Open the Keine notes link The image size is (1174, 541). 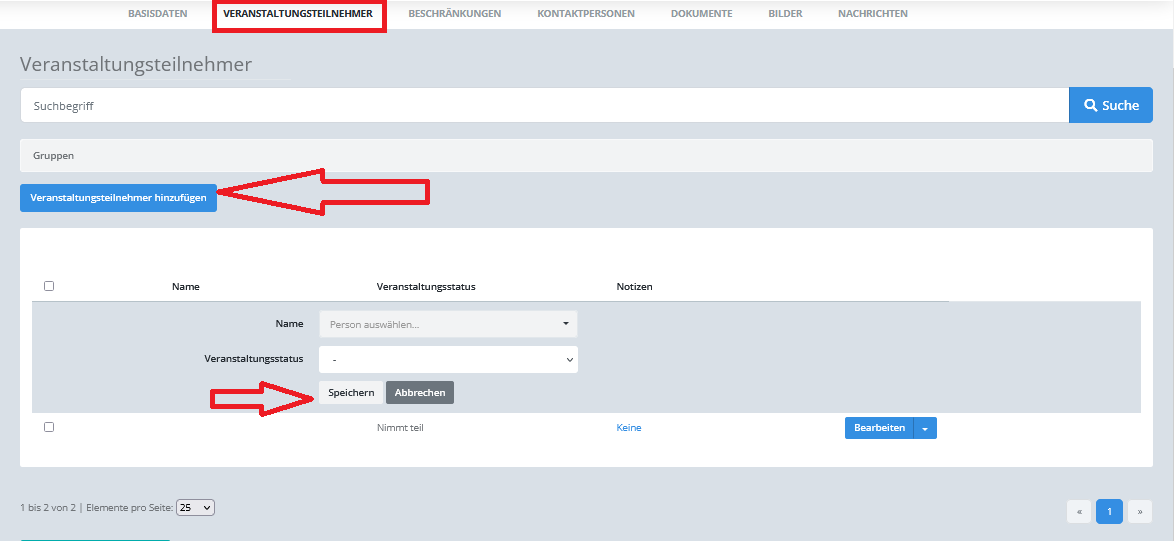click(x=629, y=428)
